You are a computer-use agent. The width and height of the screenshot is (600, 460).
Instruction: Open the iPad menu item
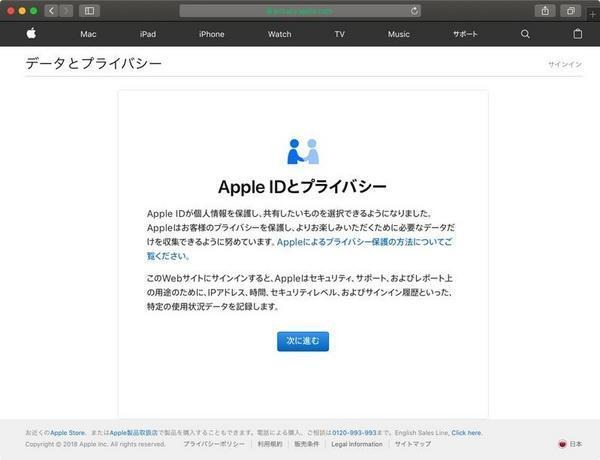[148, 34]
